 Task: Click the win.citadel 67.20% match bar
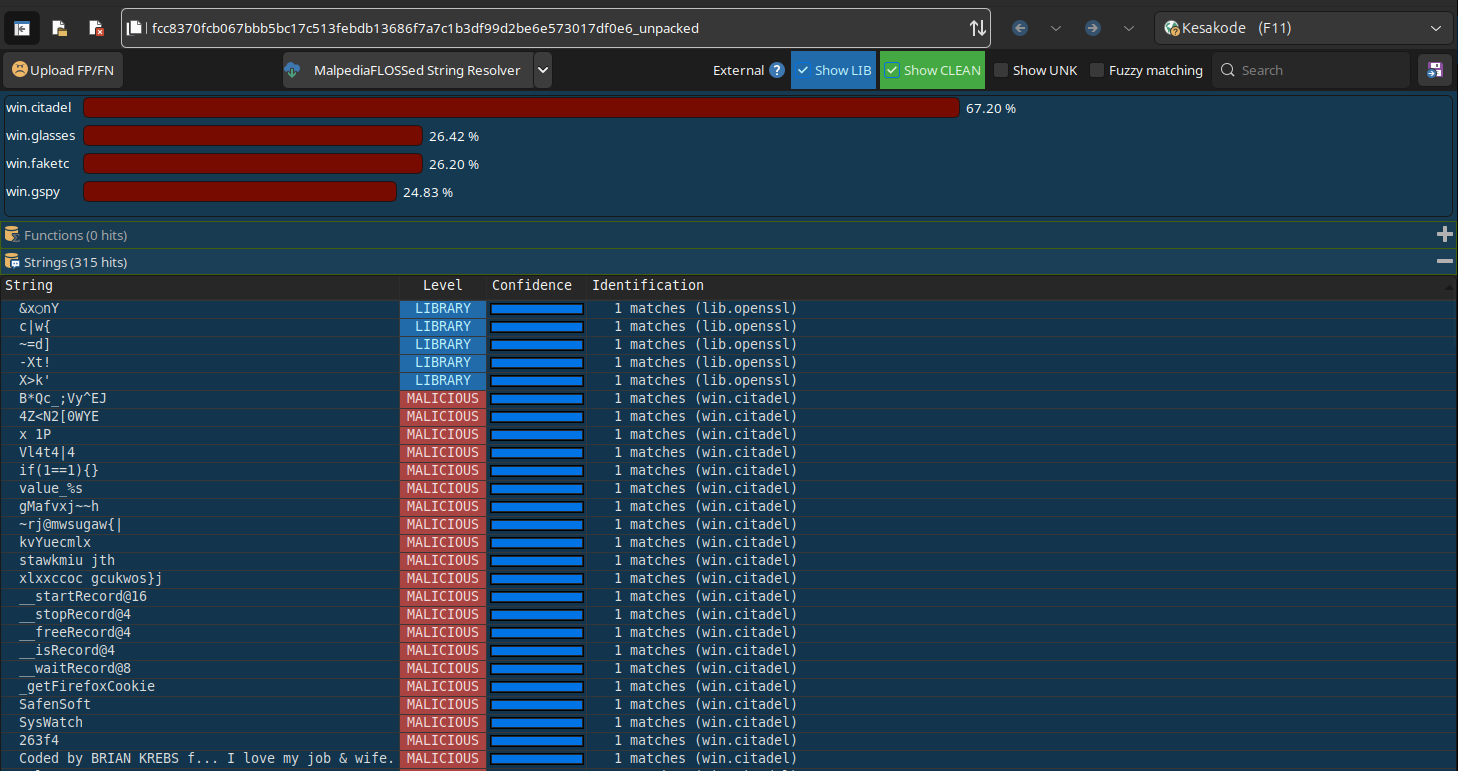[521, 107]
